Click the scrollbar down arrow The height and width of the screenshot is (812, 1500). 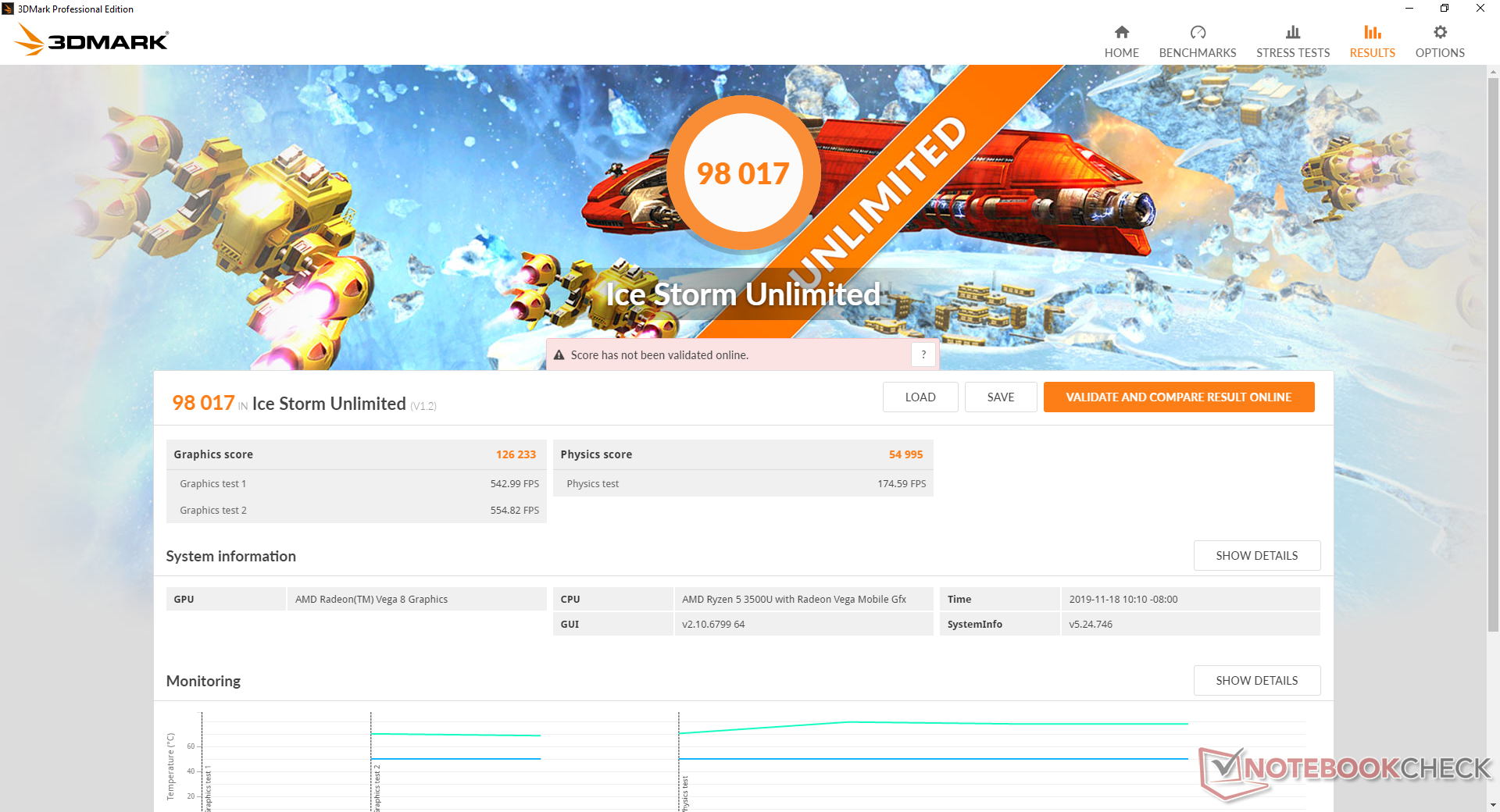(x=1493, y=805)
